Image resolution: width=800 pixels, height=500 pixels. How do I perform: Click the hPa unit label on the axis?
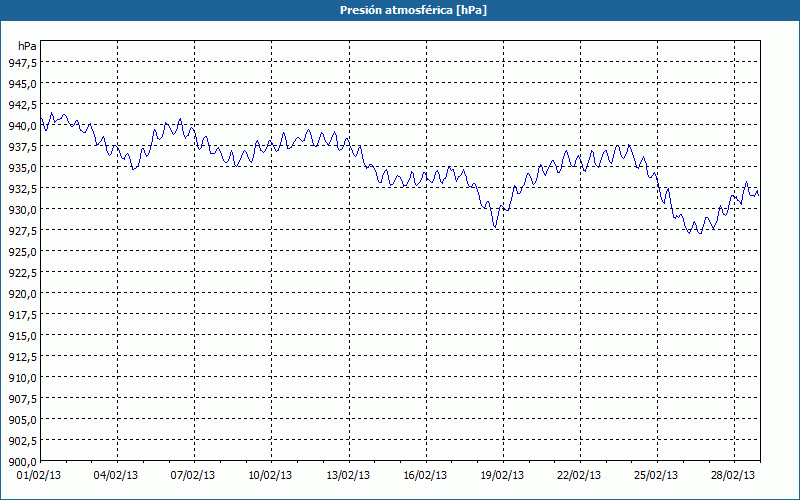[27, 46]
